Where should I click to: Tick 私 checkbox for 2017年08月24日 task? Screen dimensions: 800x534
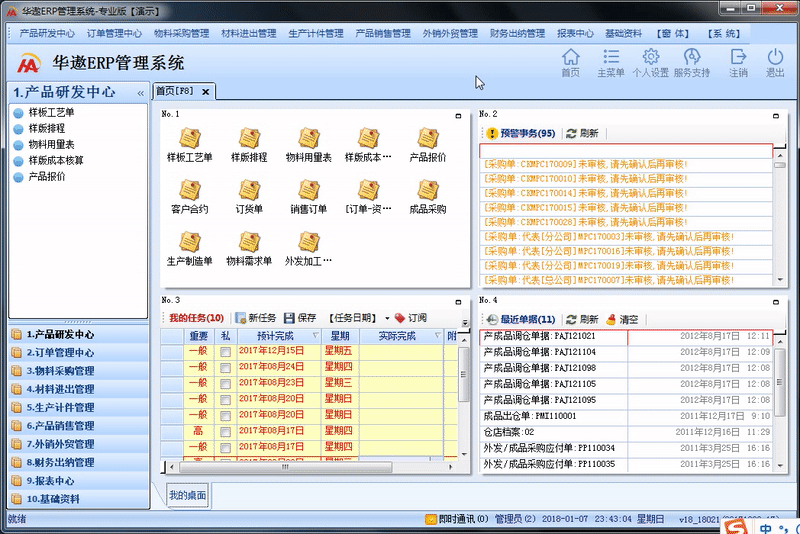(x=225, y=367)
